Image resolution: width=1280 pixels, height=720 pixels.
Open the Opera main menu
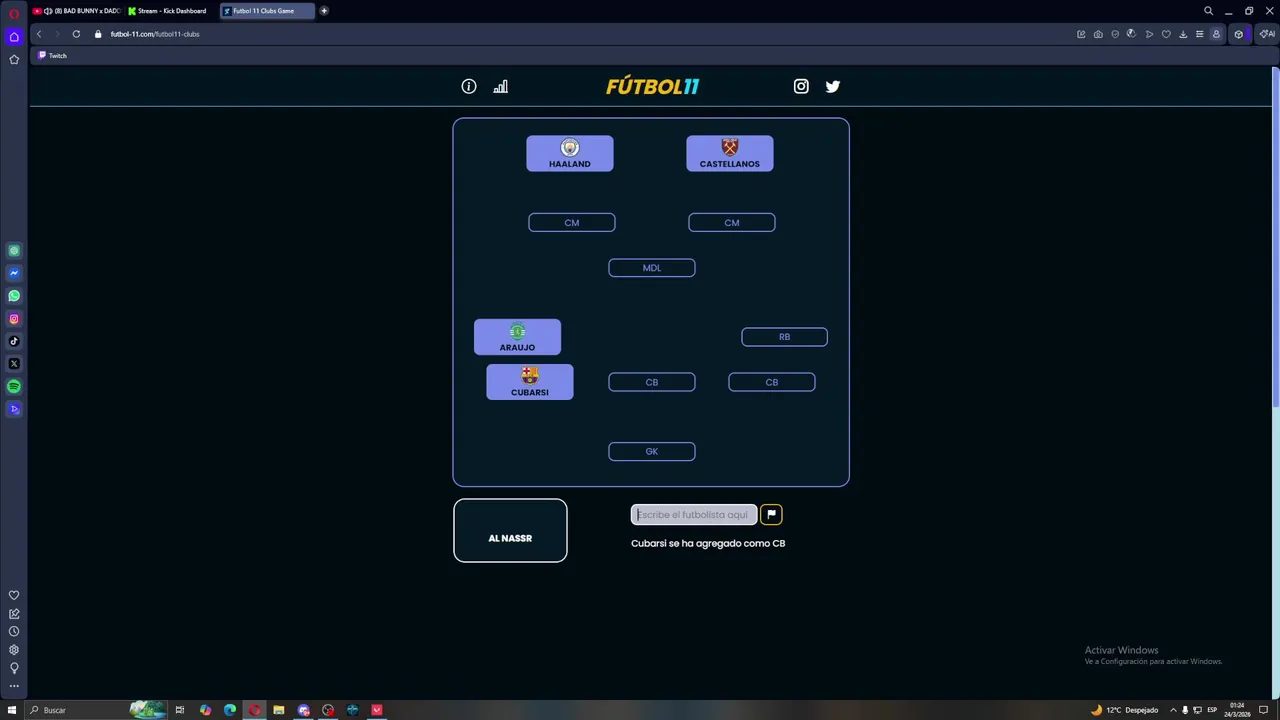coord(14,12)
